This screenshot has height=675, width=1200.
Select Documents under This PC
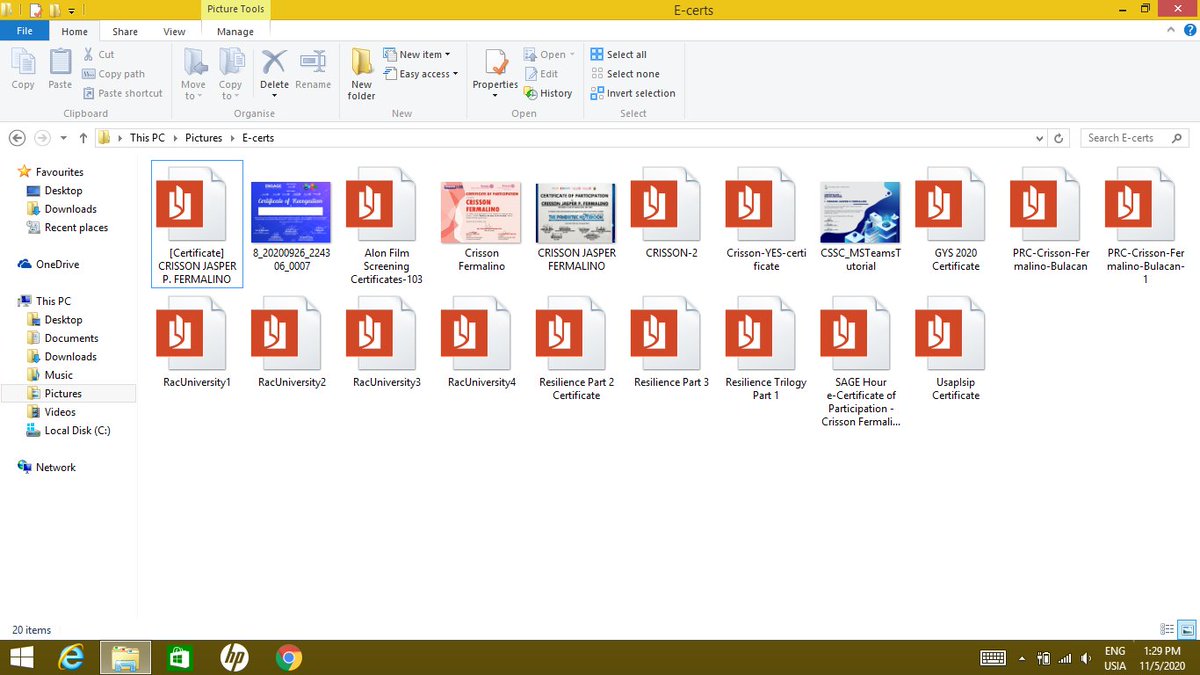(71, 338)
